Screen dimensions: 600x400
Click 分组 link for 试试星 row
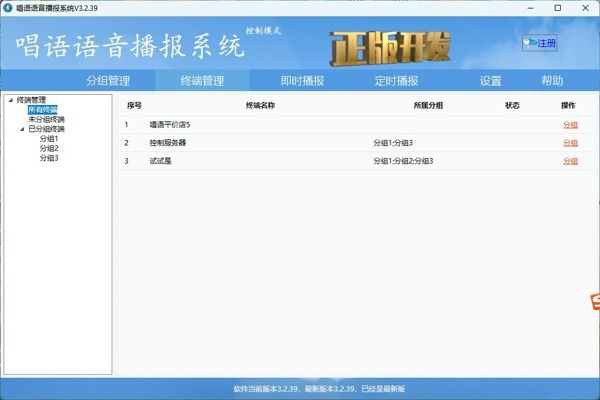(570, 161)
